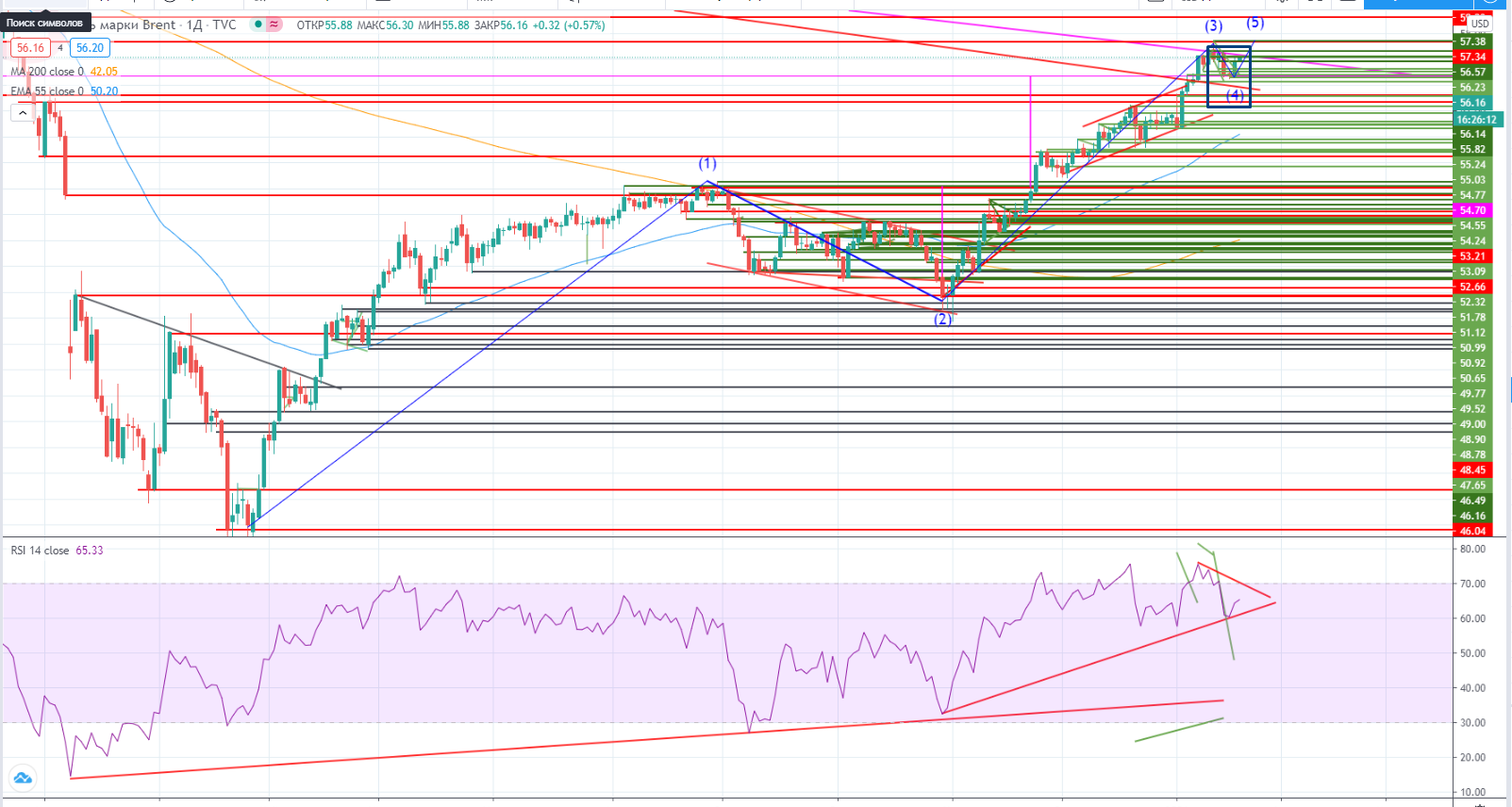Click the magenta 54.70 price axis label
Screen dimensions: 1512x807
pyautogui.click(x=1472, y=210)
